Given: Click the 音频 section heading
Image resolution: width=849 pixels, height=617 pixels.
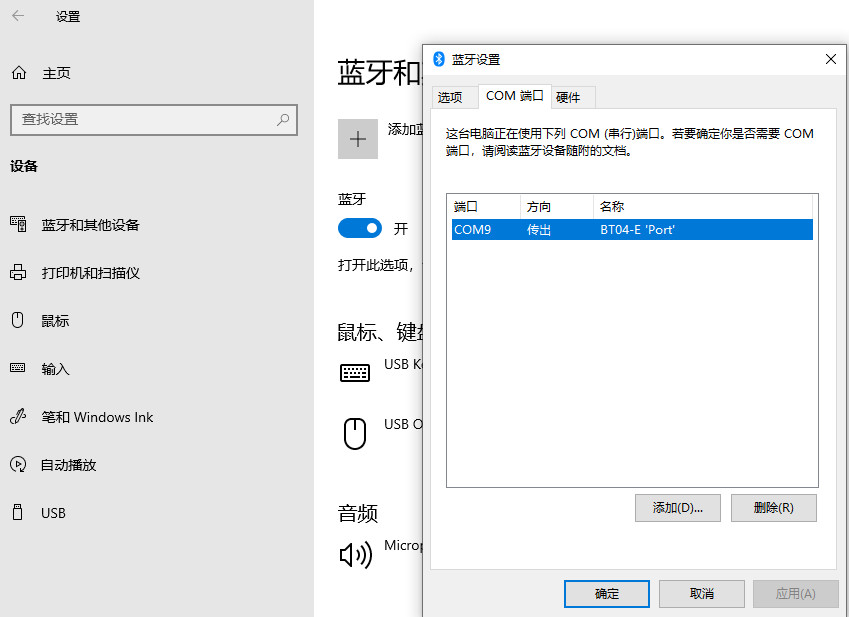Looking at the screenshot, I should [x=358, y=513].
